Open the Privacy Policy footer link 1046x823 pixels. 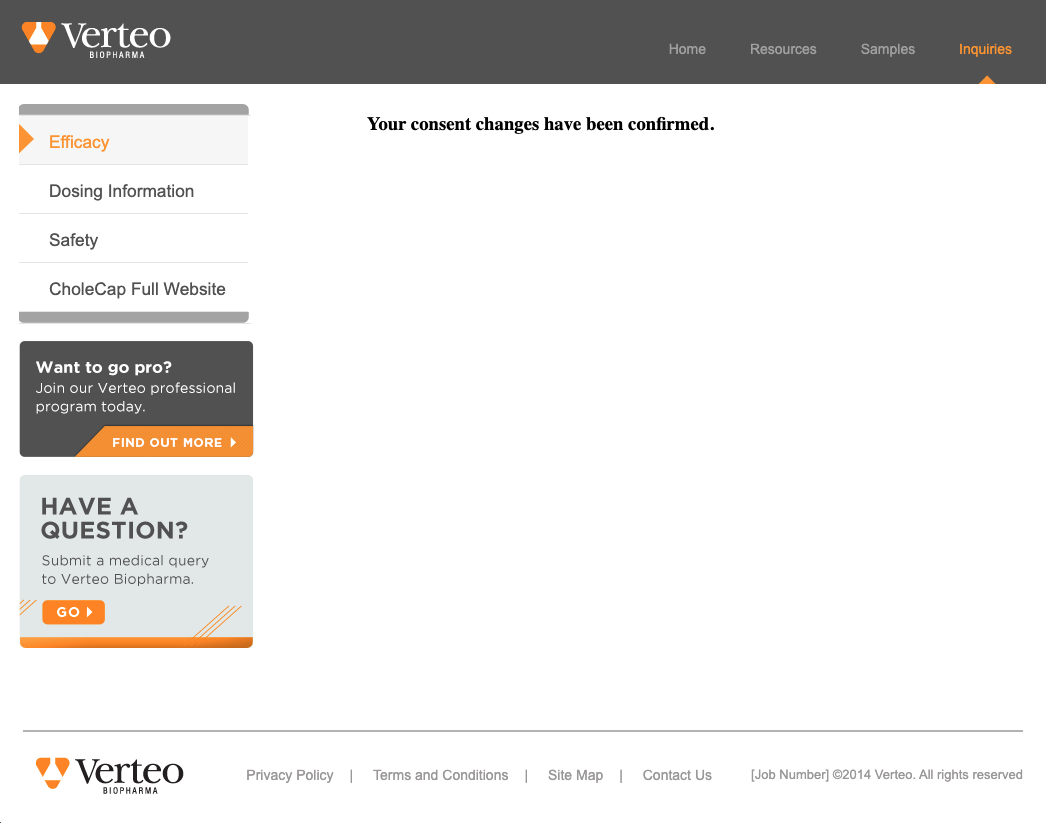(x=290, y=775)
